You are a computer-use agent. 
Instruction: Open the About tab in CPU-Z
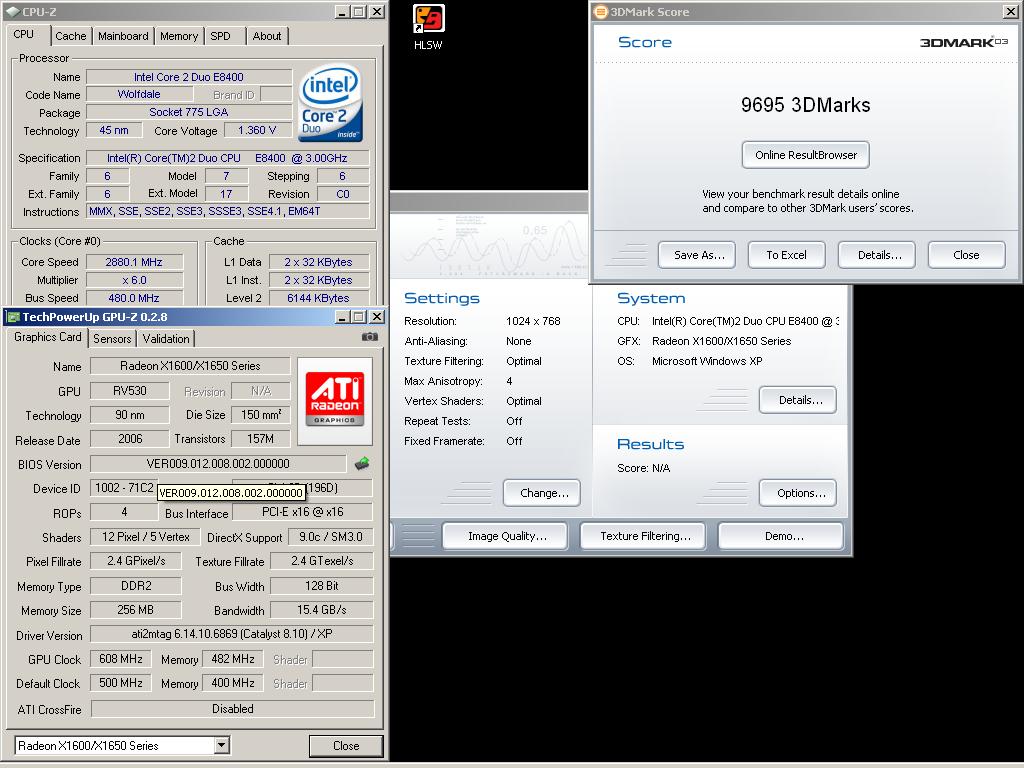point(266,36)
